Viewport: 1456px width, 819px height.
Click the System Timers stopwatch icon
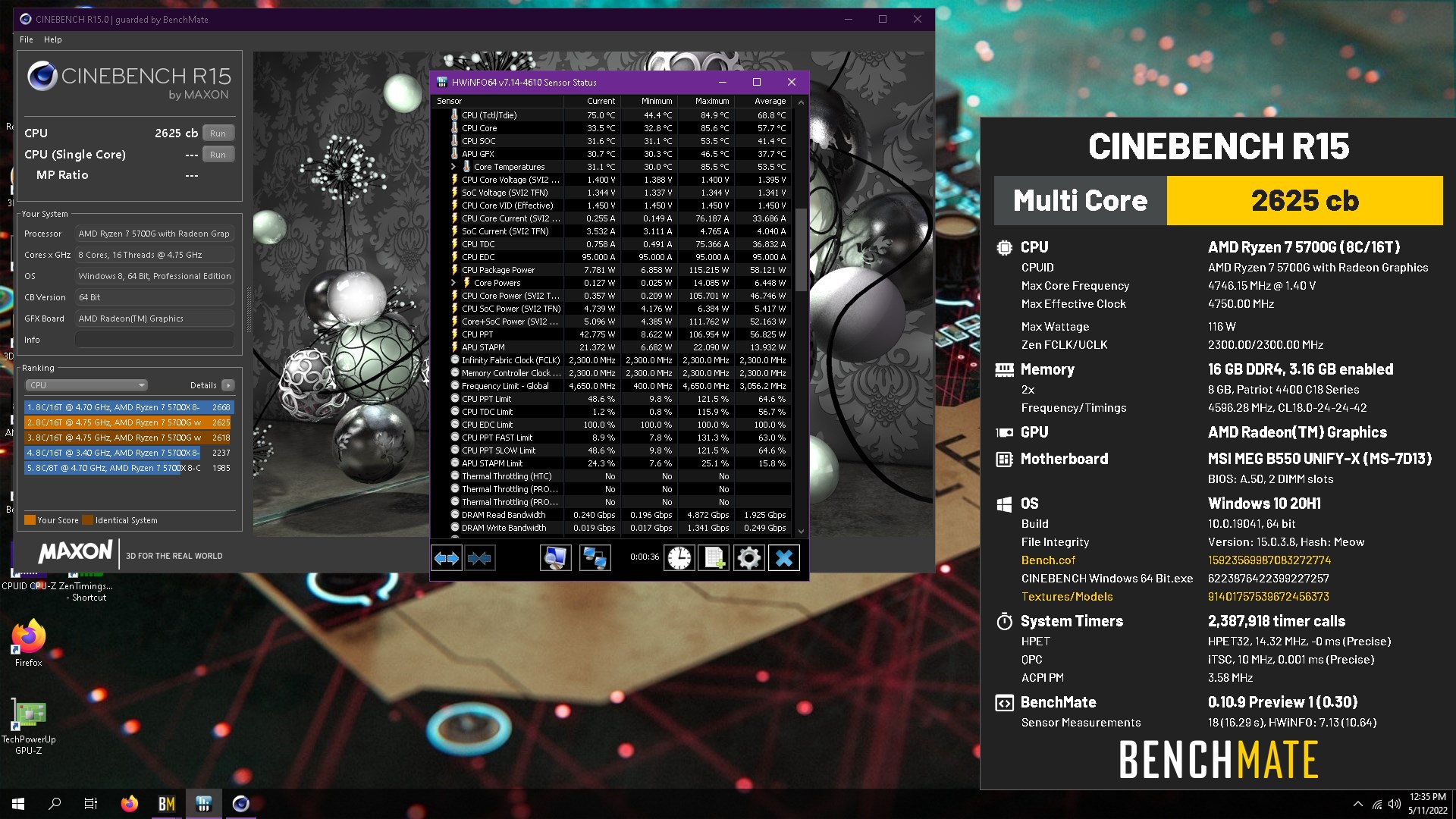1004,621
